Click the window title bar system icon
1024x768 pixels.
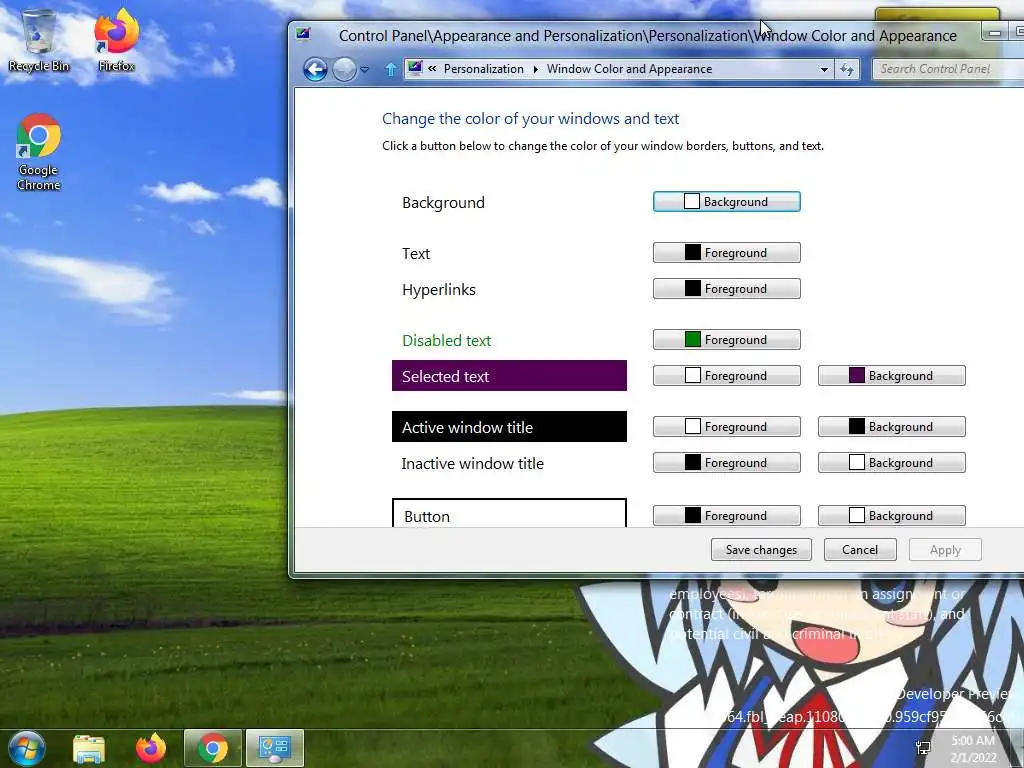(x=303, y=34)
